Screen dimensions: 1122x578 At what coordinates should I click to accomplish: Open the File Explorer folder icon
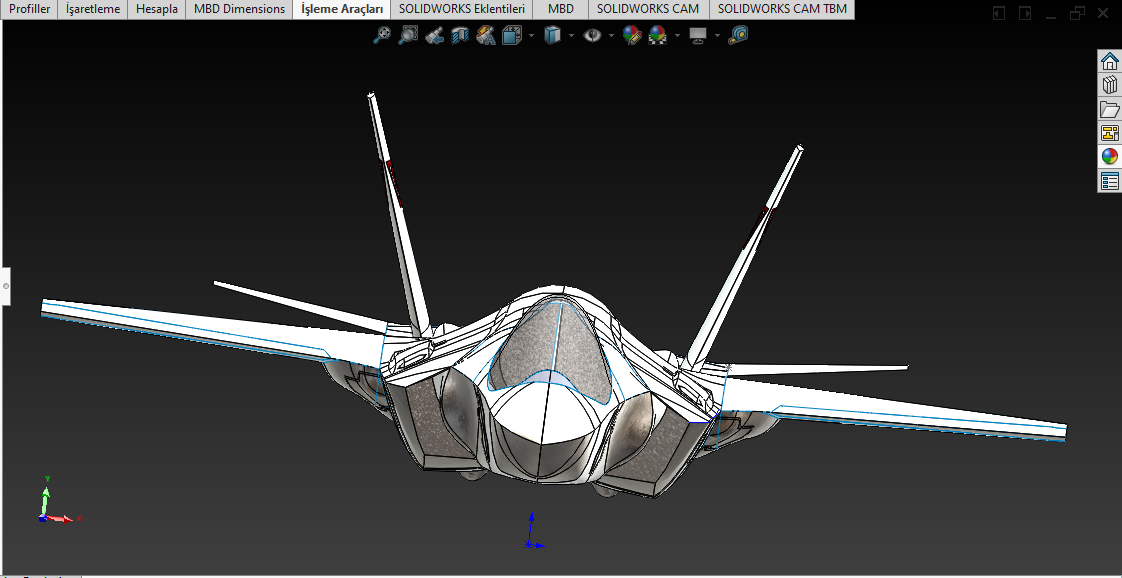point(1109,109)
